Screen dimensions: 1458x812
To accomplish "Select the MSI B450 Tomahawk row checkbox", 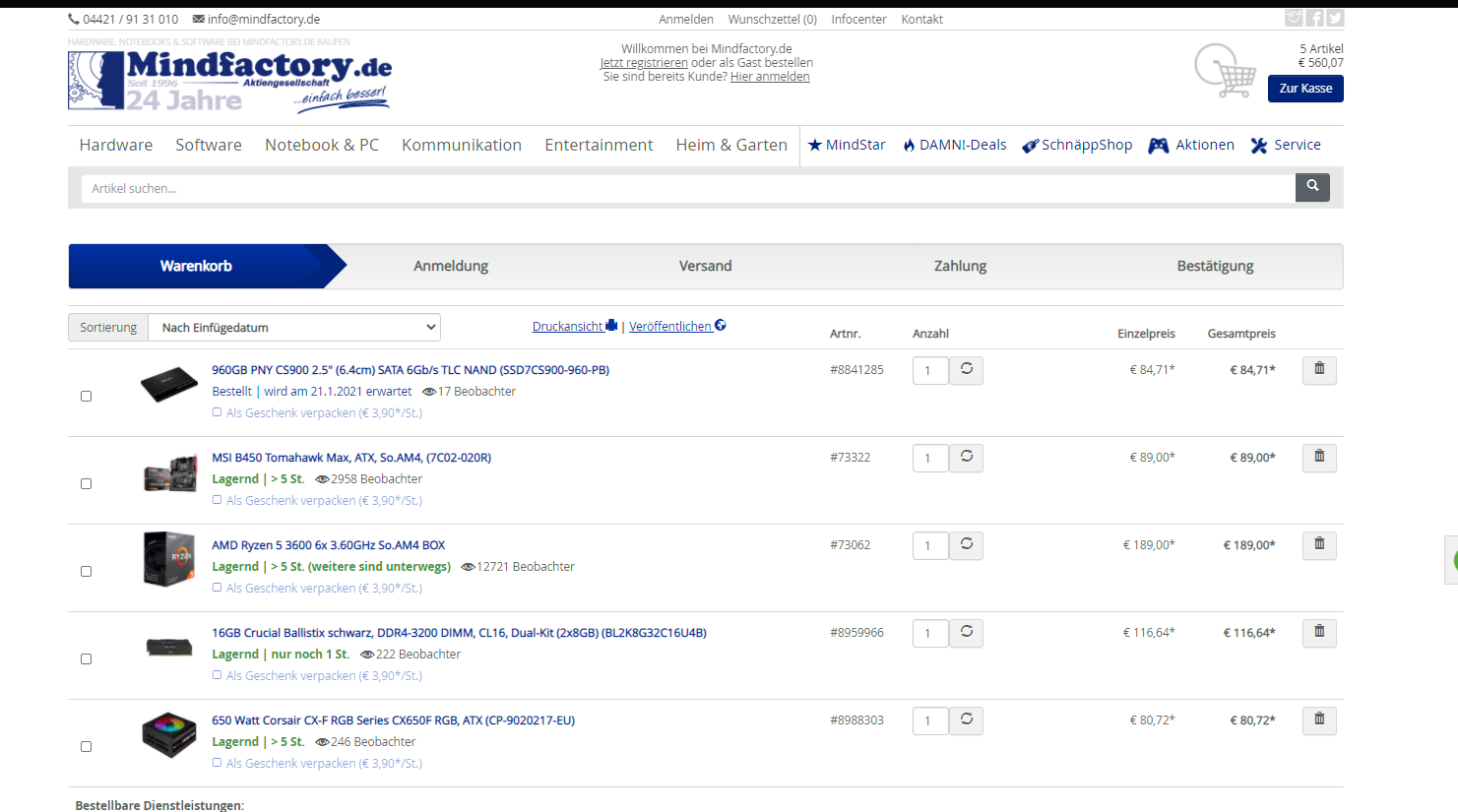I will click(86, 483).
